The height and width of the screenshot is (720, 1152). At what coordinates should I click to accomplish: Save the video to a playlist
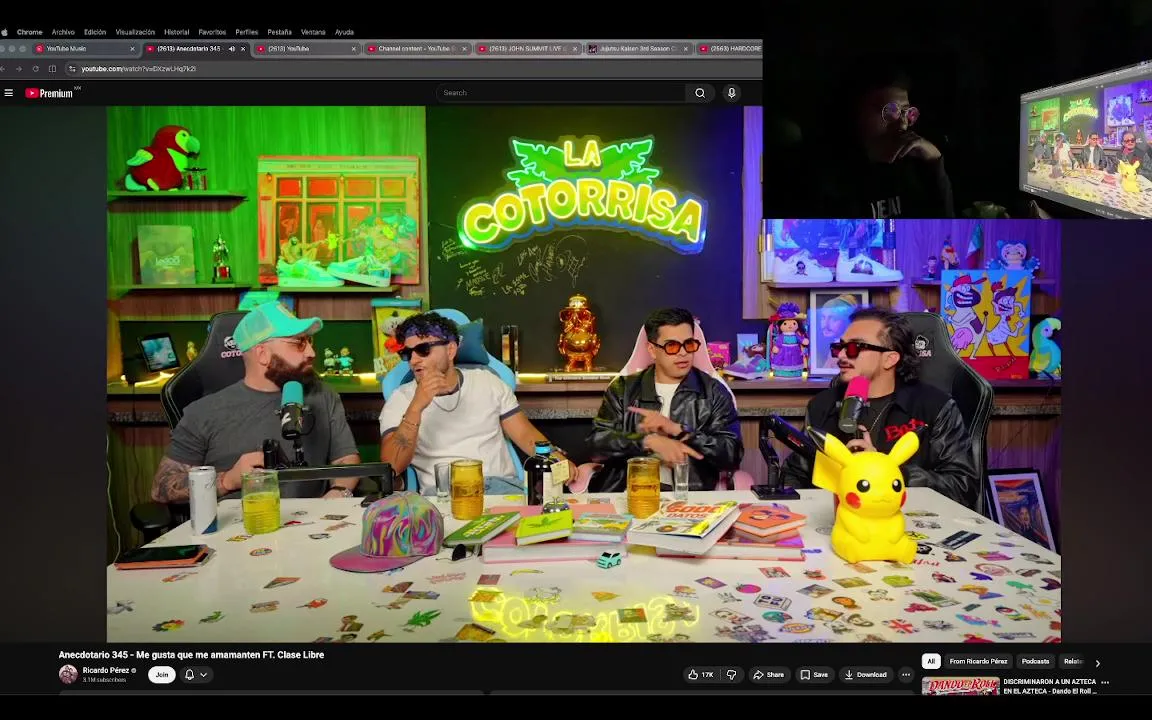tap(814, 674)
